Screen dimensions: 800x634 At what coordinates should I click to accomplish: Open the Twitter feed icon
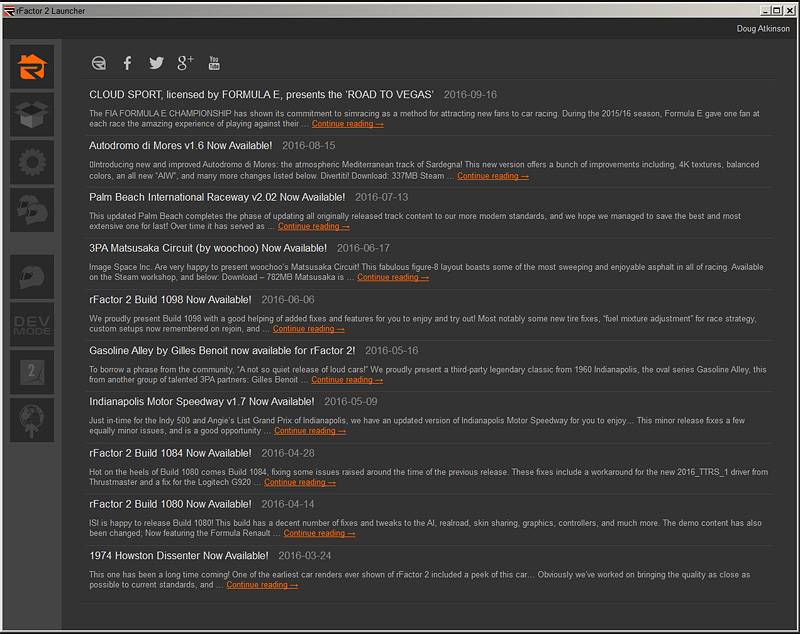(x=156, y=63)
